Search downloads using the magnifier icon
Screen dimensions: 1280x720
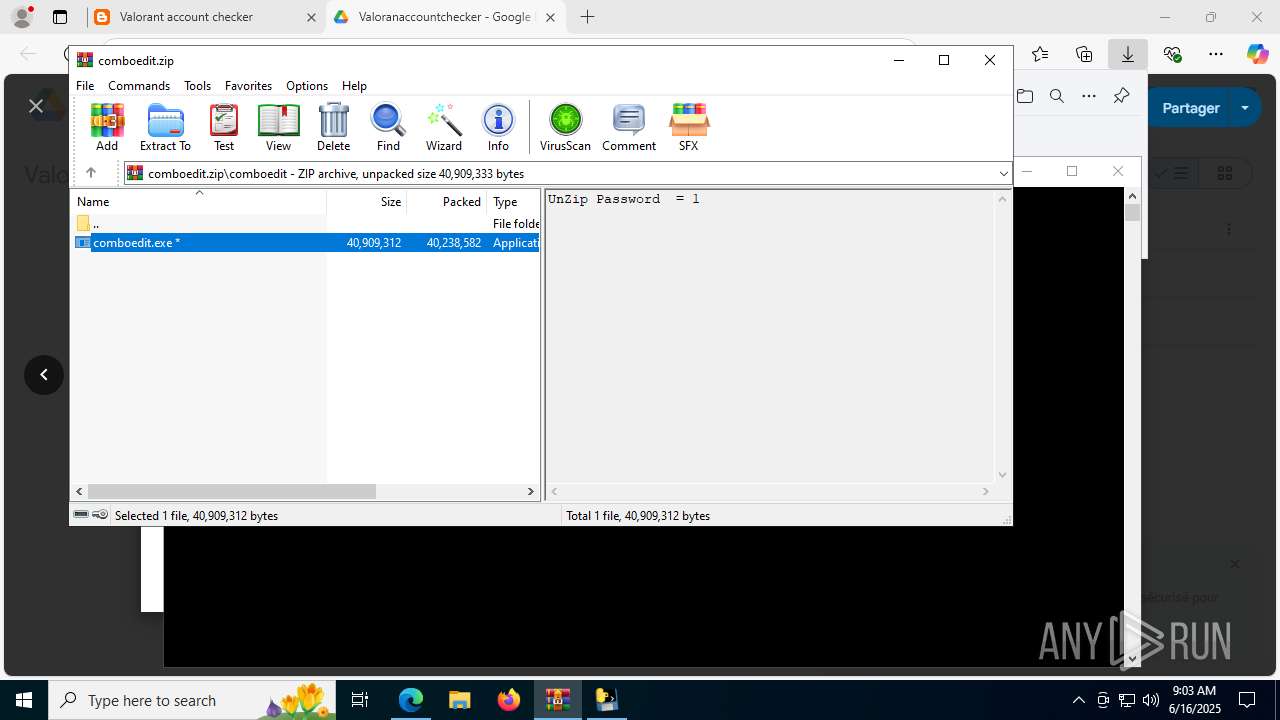coord(1057,96)
